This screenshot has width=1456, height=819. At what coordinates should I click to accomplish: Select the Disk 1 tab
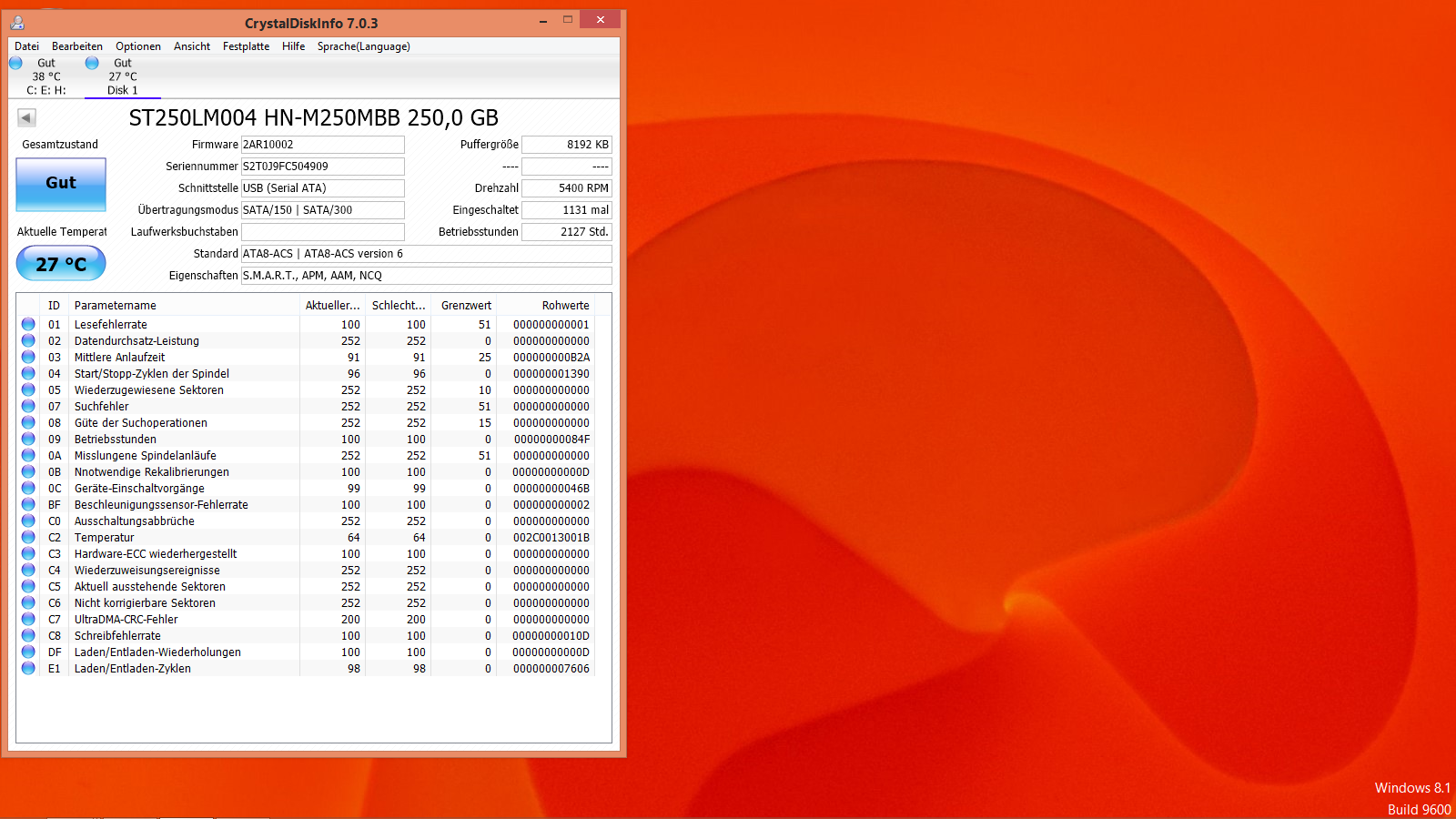coord(123,76)
